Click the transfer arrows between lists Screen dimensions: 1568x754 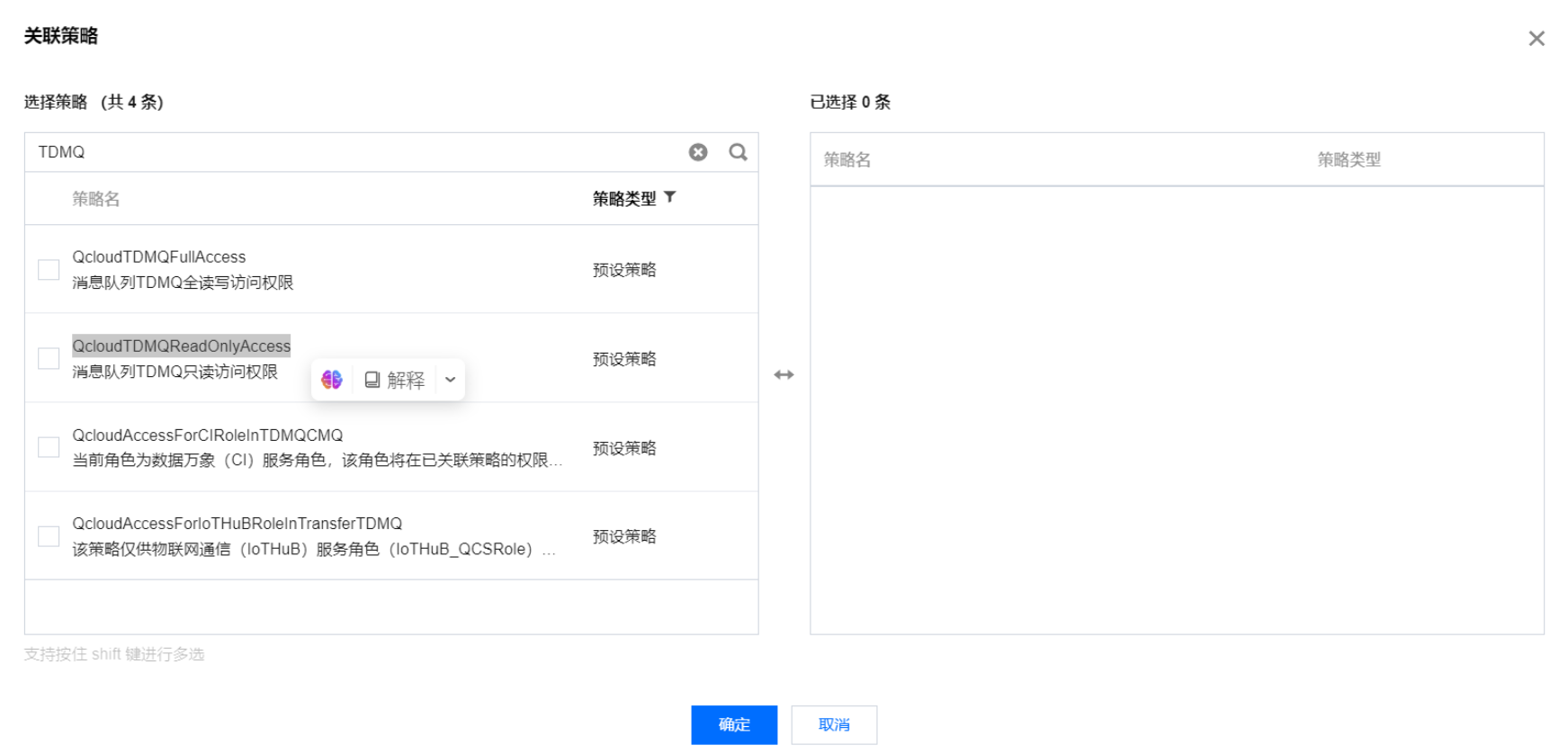[x=784, y=374]
